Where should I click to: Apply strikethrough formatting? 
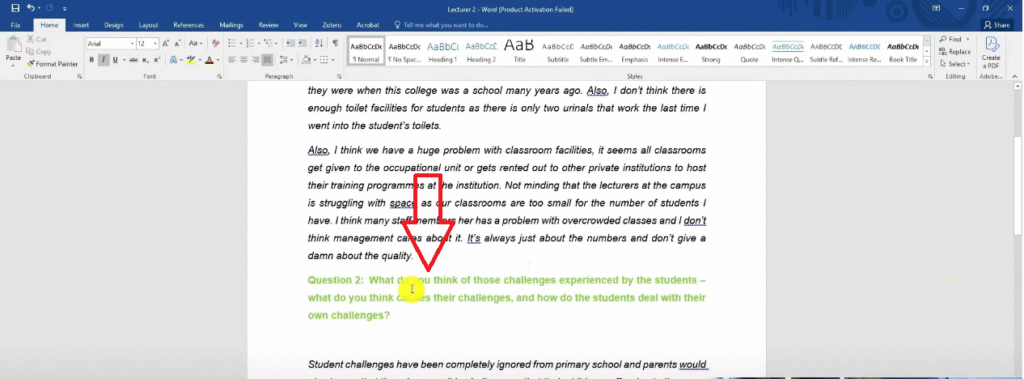click(x=133, y=60)
